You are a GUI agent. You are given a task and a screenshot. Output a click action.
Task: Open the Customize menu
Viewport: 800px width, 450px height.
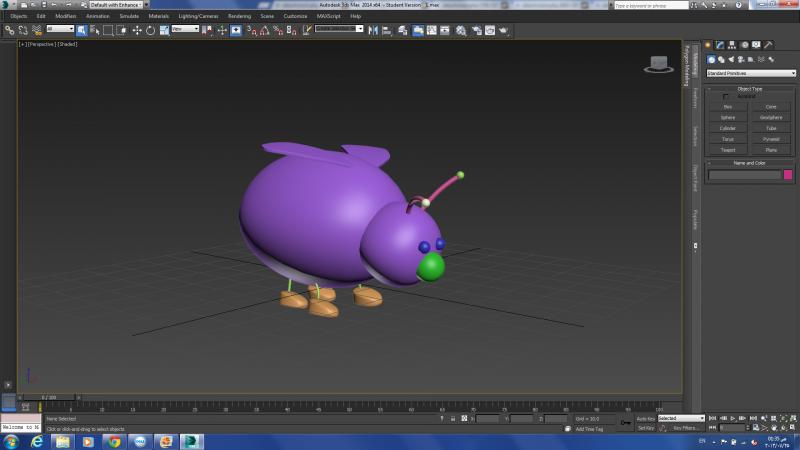point(295,16)
